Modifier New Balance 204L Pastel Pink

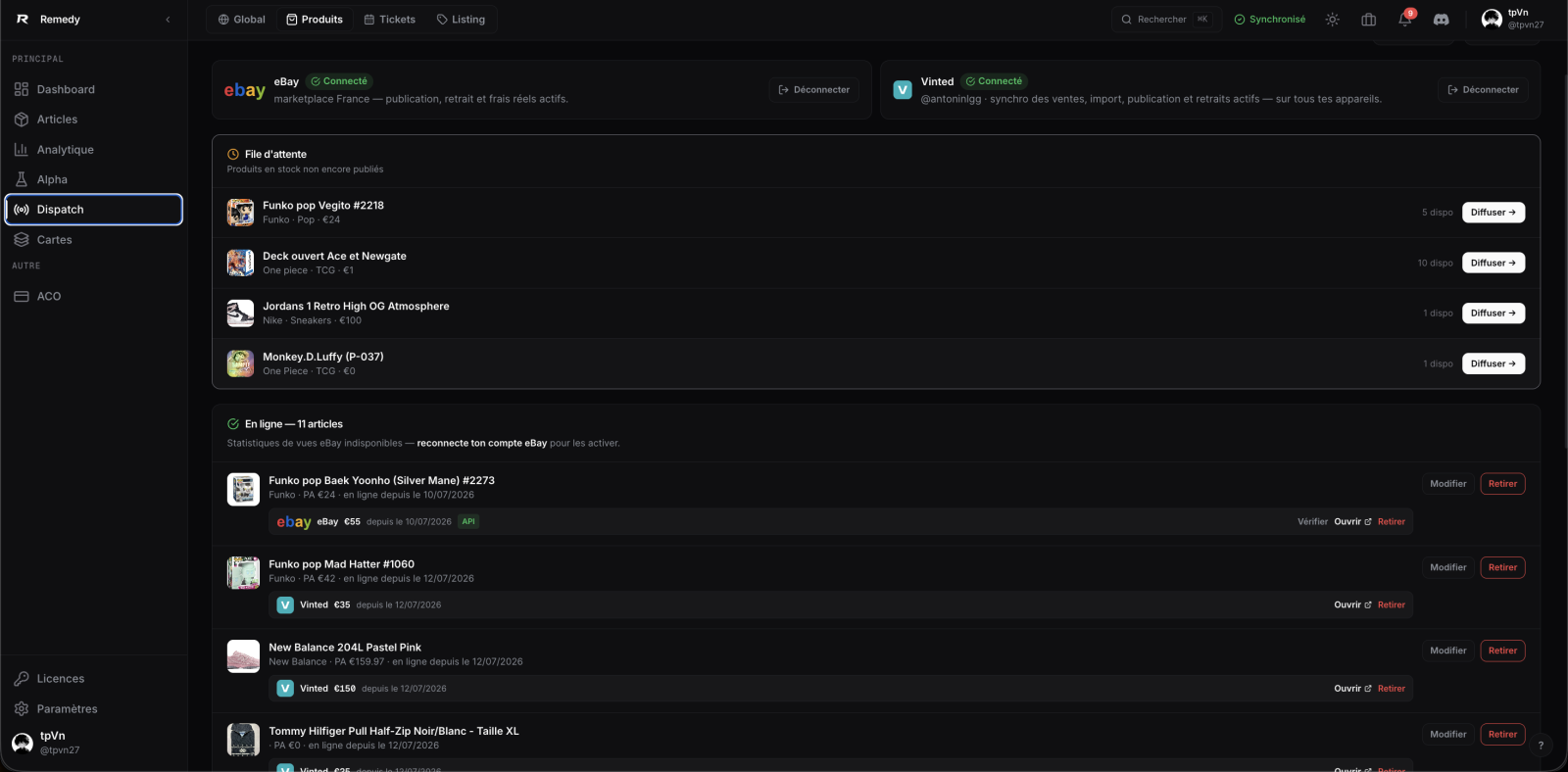pyautogui.click(x=1448, y=651)
